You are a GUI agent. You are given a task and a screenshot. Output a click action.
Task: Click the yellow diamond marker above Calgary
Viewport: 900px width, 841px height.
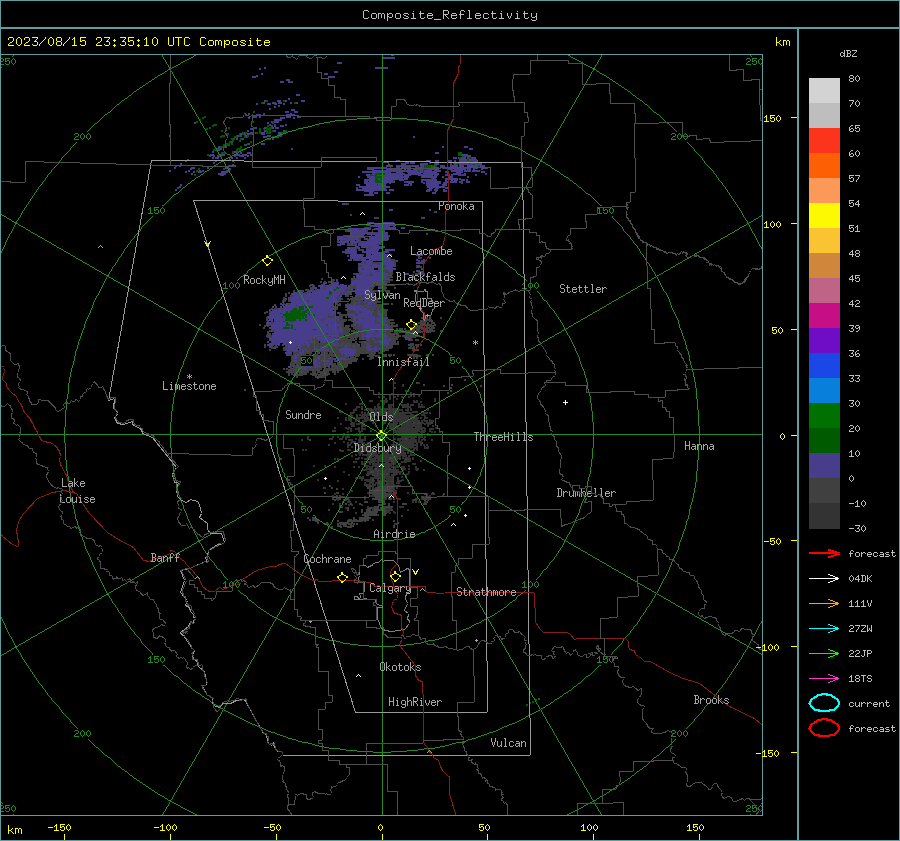(395, 576)
